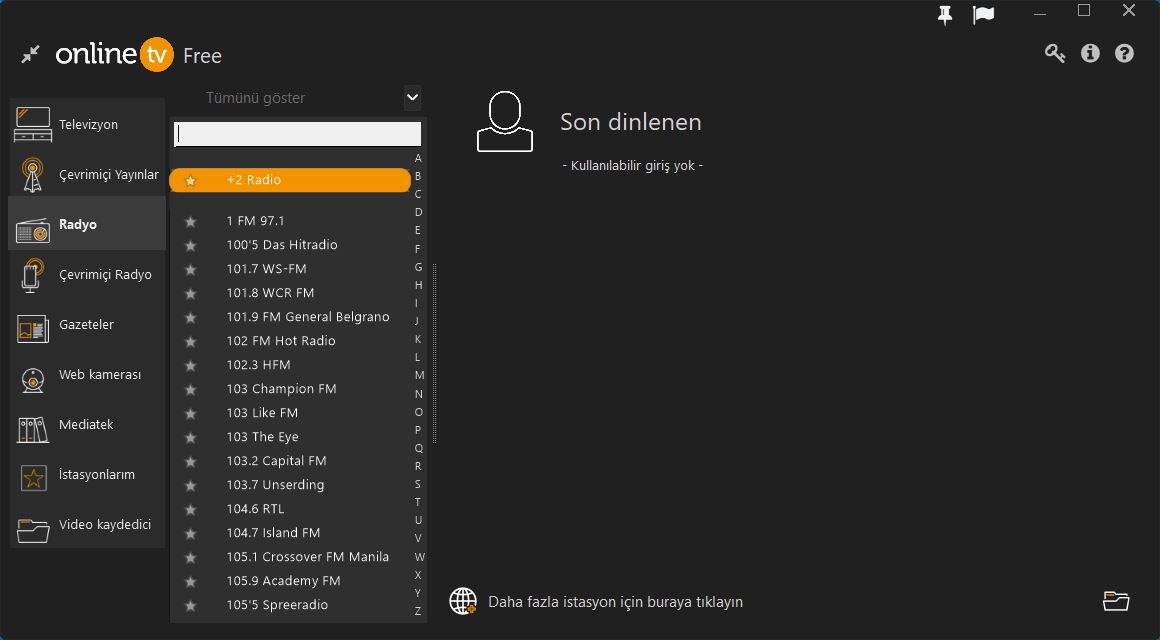Toggle favorite star for 105.9 Academy FM
The width and height of the screenshot is (1160, 640).
(x=191, y=582)
